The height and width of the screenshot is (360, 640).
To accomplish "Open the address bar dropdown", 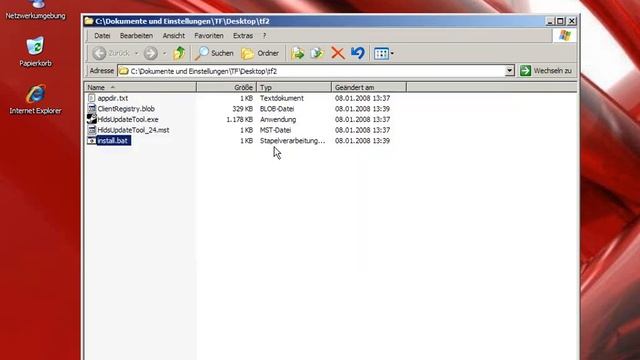I will pos(509,71).
